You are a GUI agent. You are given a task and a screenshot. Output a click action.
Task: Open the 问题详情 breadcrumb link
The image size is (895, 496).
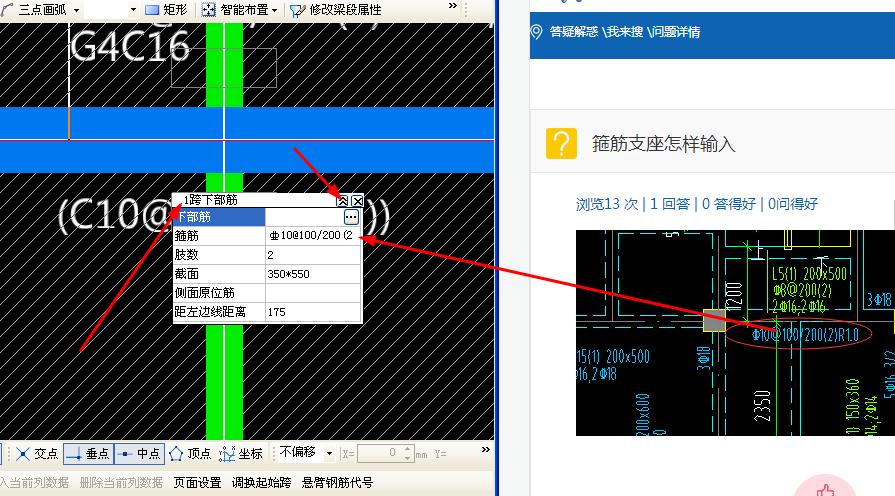(x=676, y=32)
